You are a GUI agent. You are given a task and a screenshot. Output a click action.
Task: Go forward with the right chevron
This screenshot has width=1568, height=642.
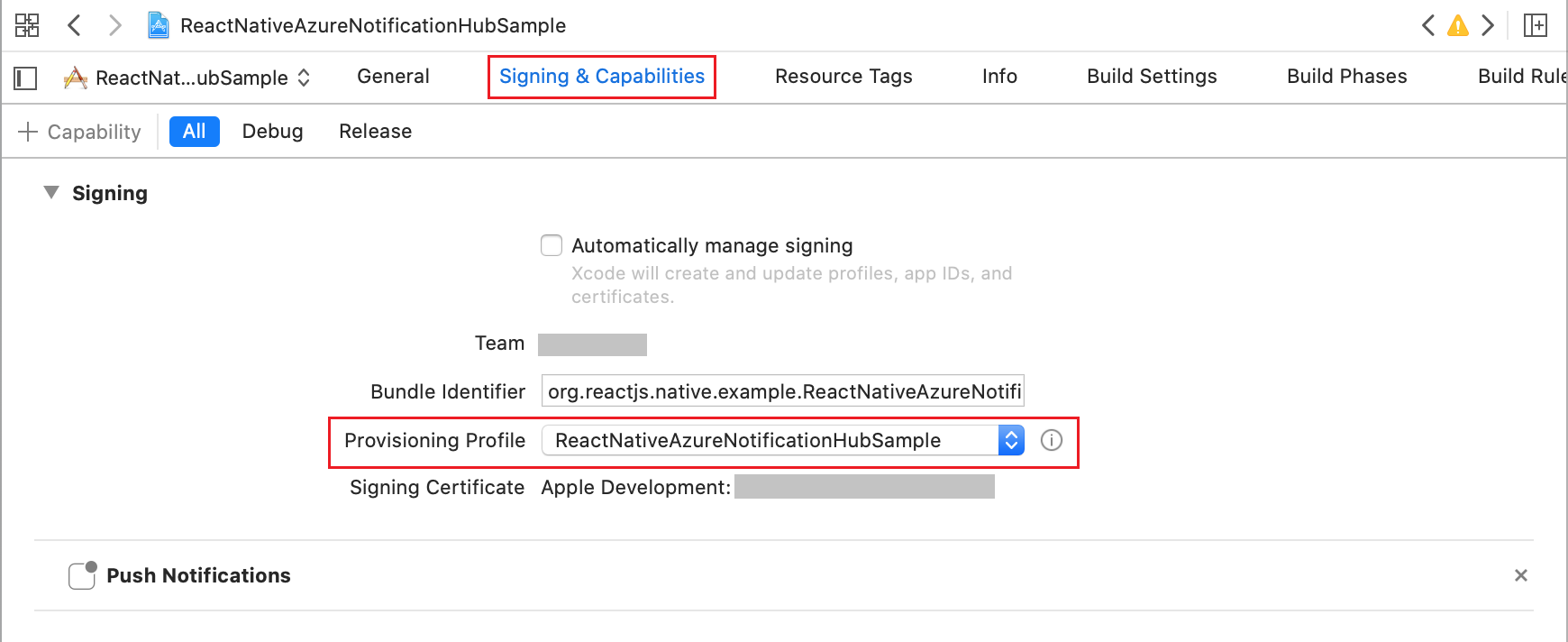[x=114, y=25]
